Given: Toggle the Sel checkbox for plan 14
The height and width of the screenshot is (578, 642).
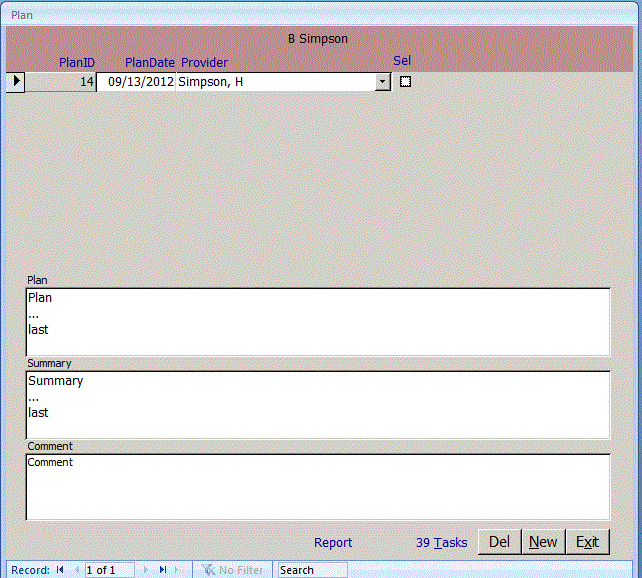Looking at the screenshot, I should 405,81.
